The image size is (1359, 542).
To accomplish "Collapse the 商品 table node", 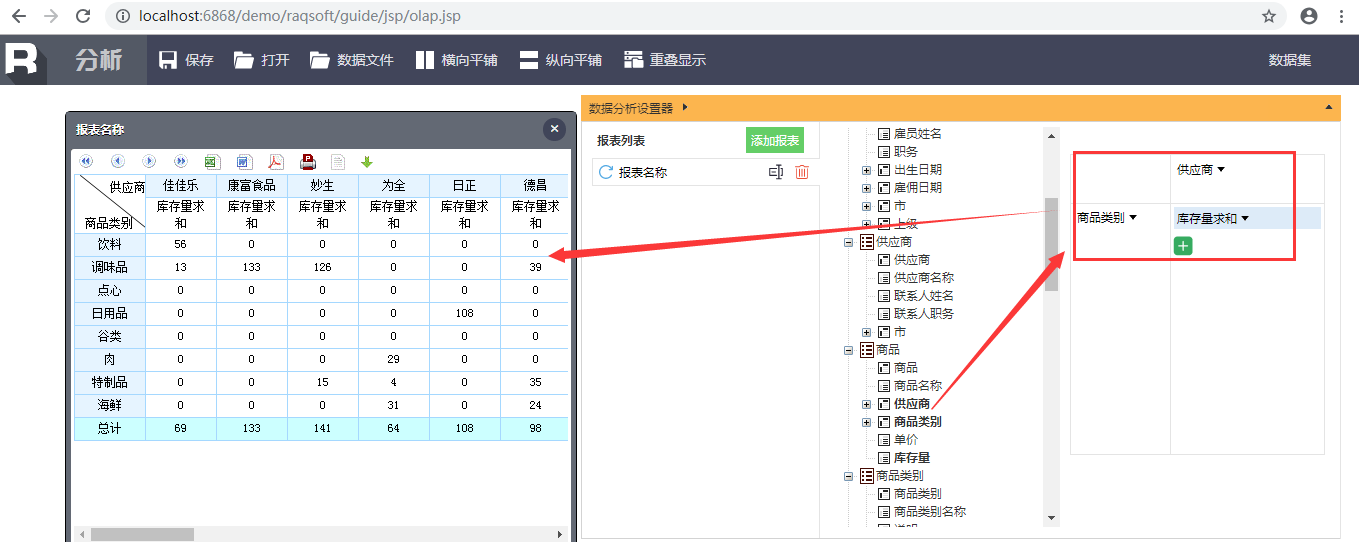I will [848, 350].
